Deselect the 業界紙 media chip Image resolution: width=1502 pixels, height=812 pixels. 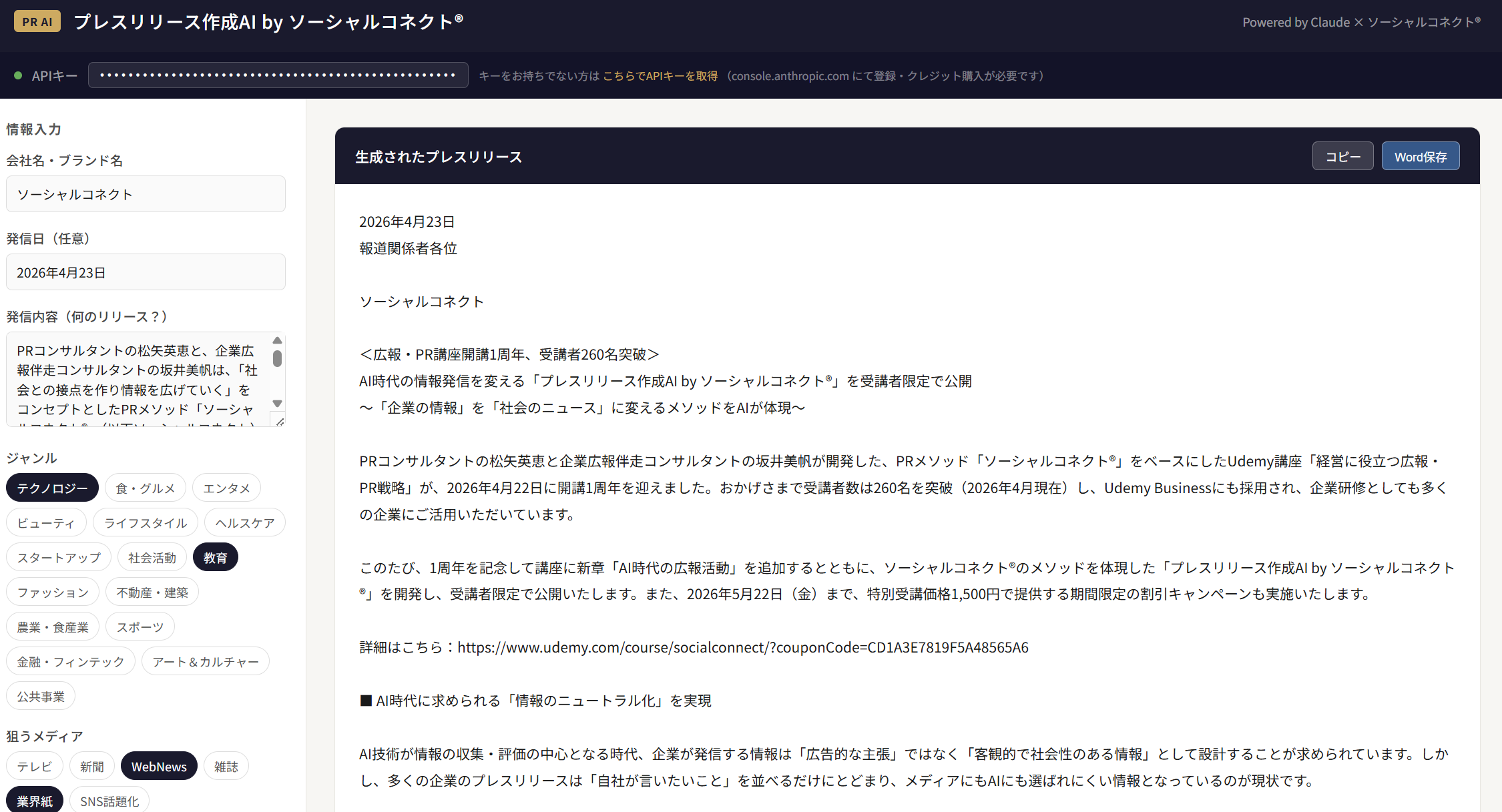point(34,801)
